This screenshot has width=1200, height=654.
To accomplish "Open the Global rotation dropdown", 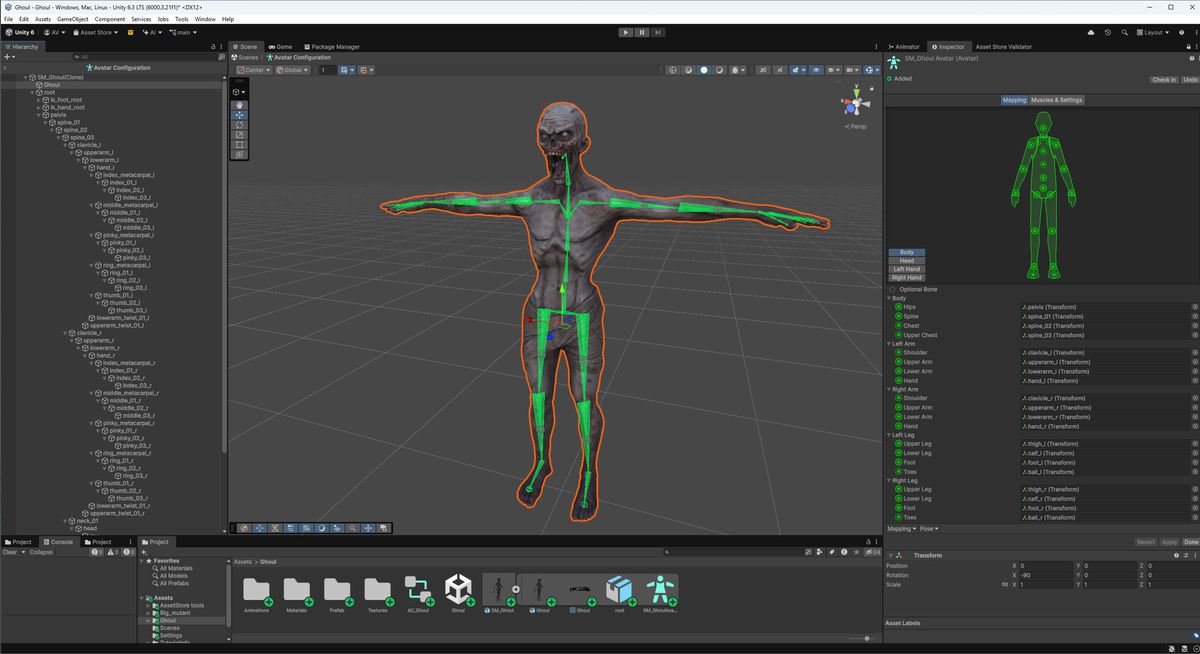I will [x=292, y=70].
